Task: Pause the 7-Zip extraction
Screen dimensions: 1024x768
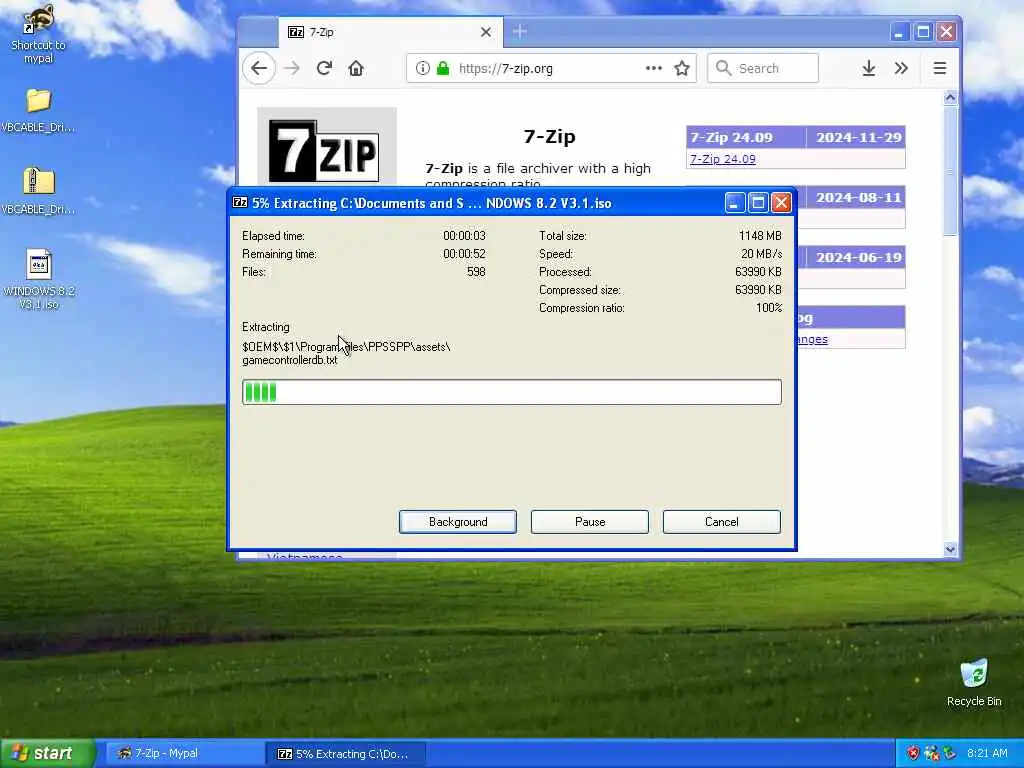Action: (x=590, y=522)
